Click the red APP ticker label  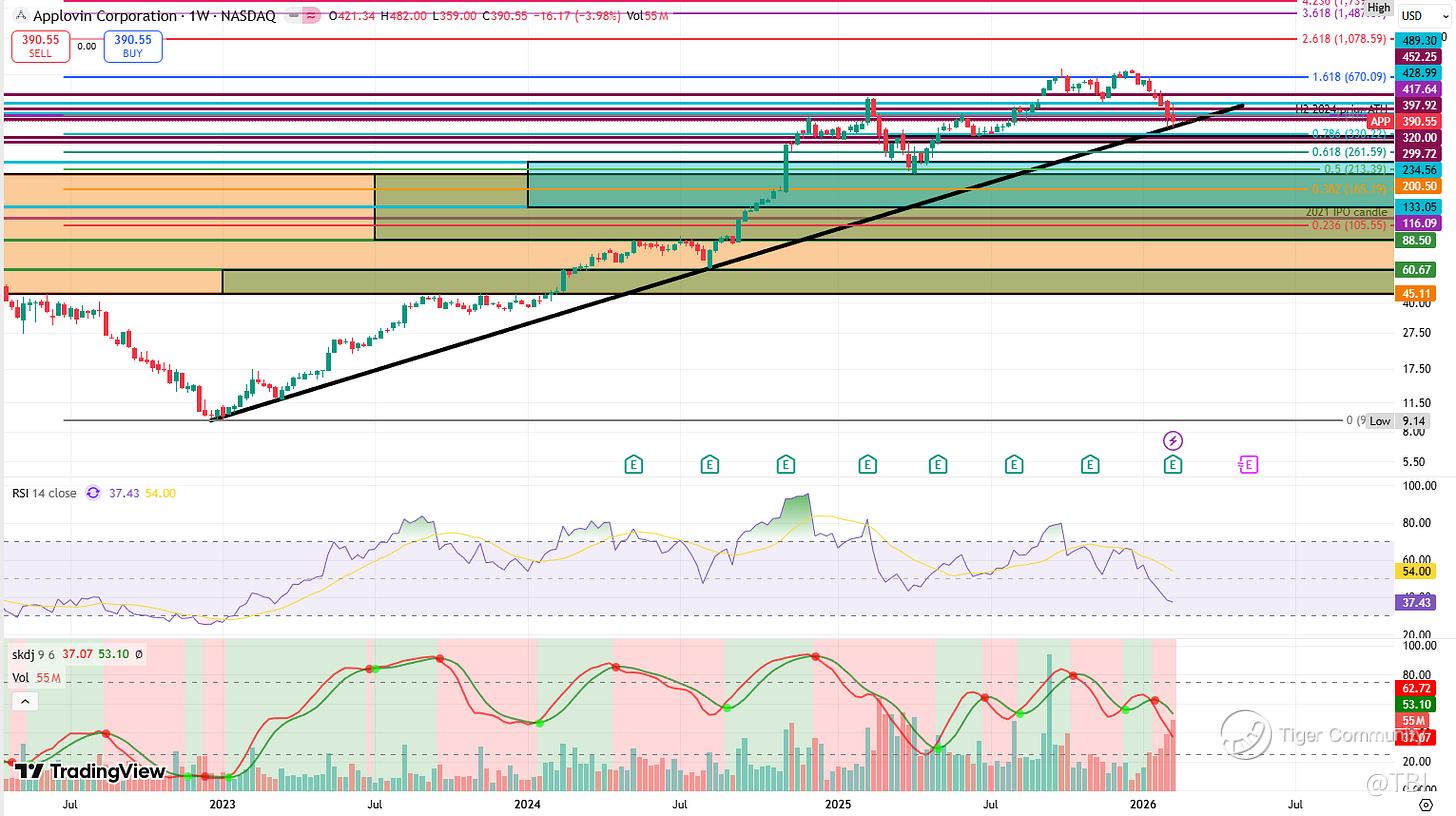tap(1381, 121)
